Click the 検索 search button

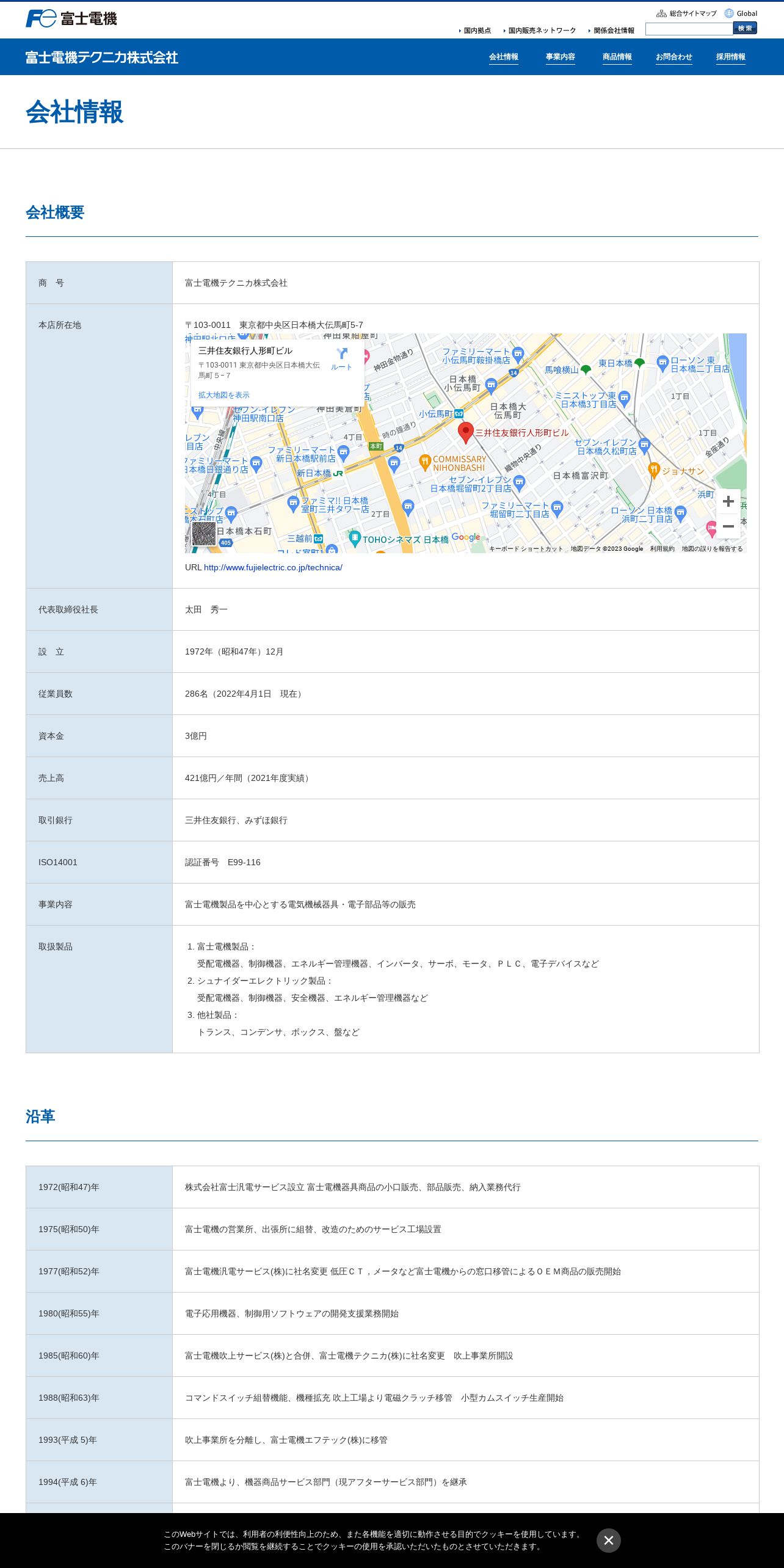(745, 28)
